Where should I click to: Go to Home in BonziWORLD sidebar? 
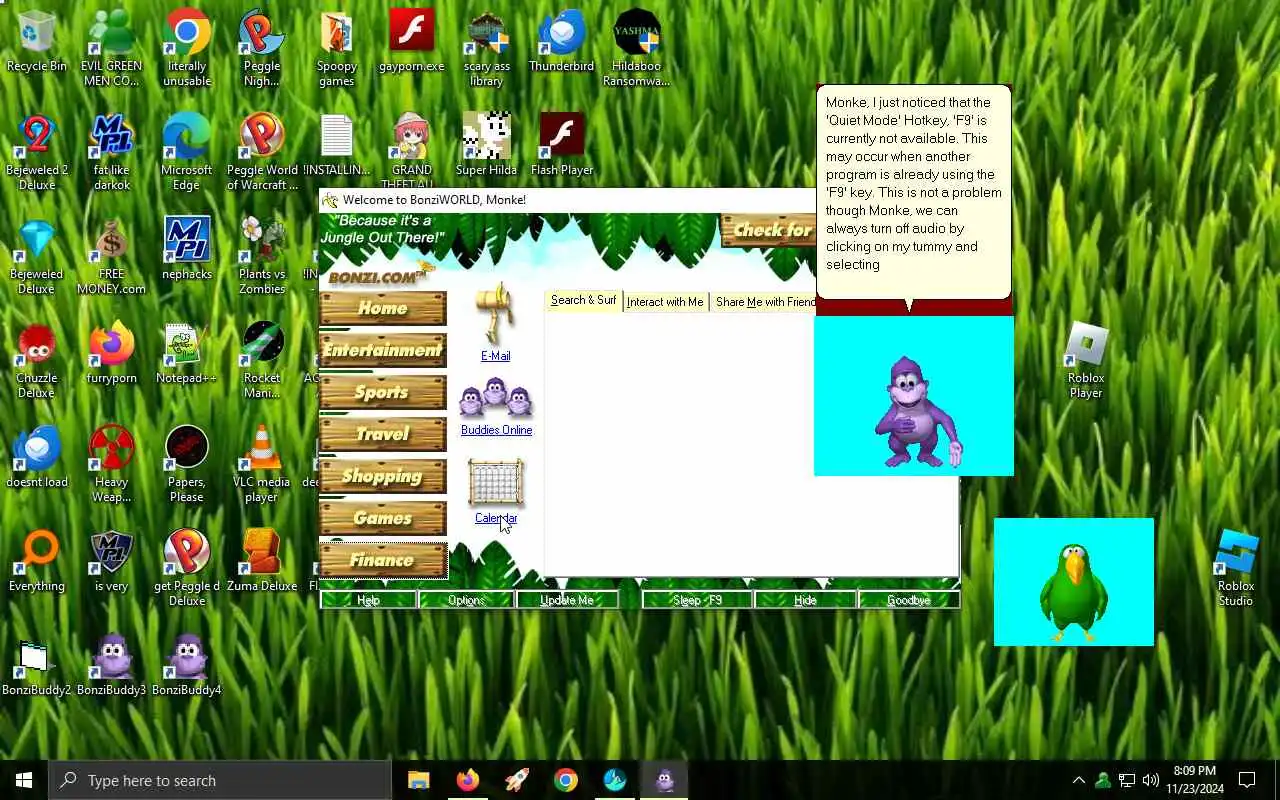pyautogui.click(x=382, y=308)
